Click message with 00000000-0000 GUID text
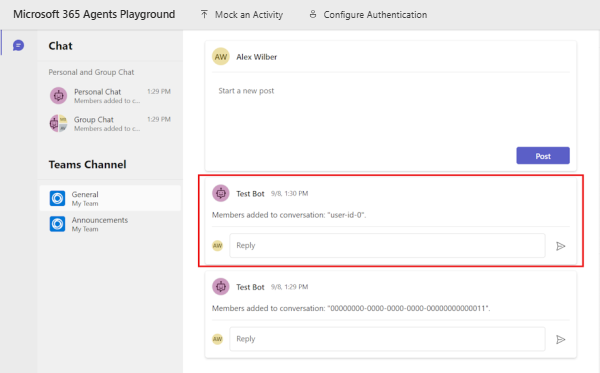This screenshot has width=600, height=373. pyautogui.click(x=351, y=308)
